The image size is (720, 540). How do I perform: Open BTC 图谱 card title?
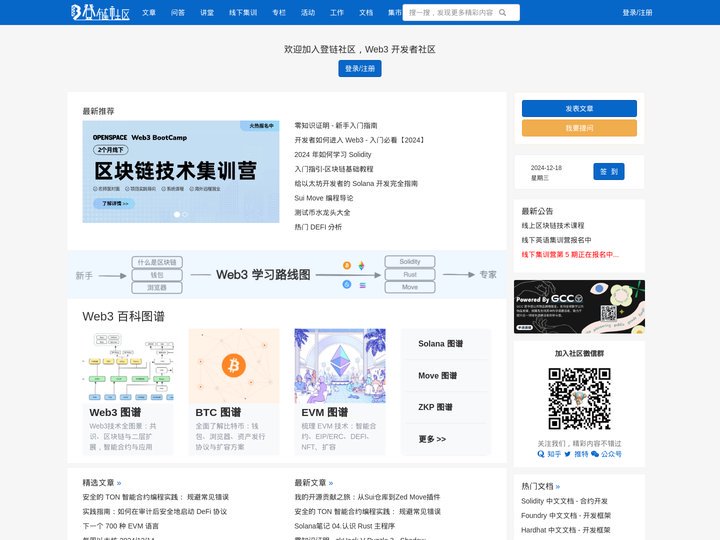coord(218,412)
